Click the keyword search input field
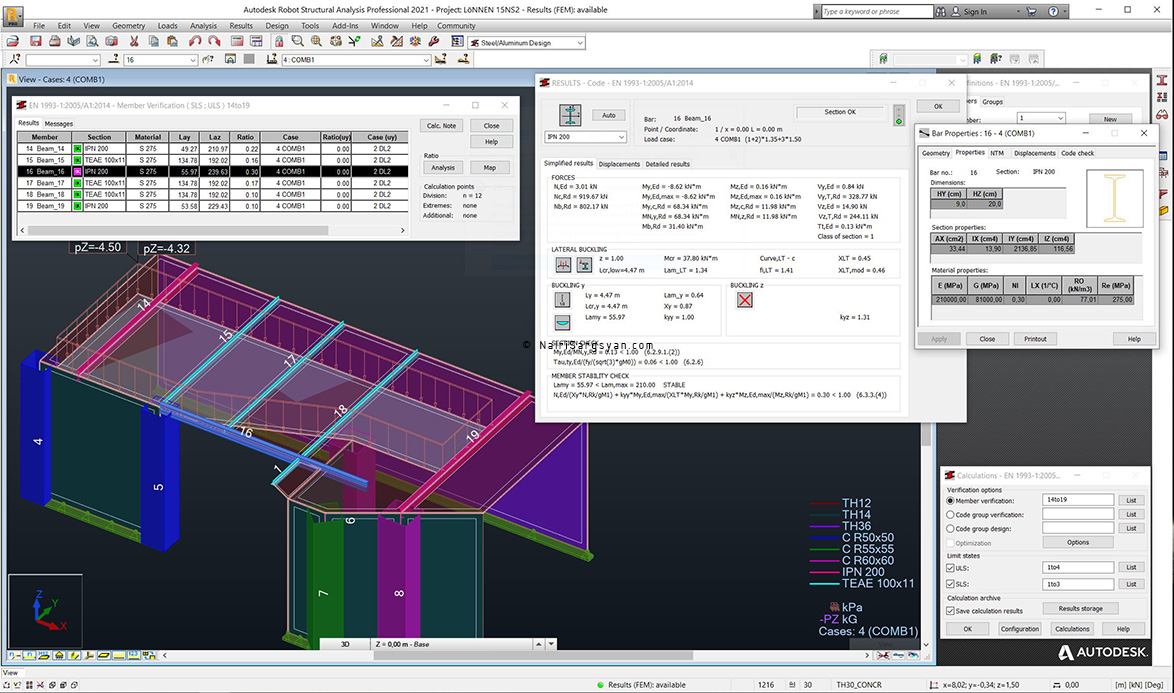This screenshot has height=693, width=1174. tap(877, 11)
